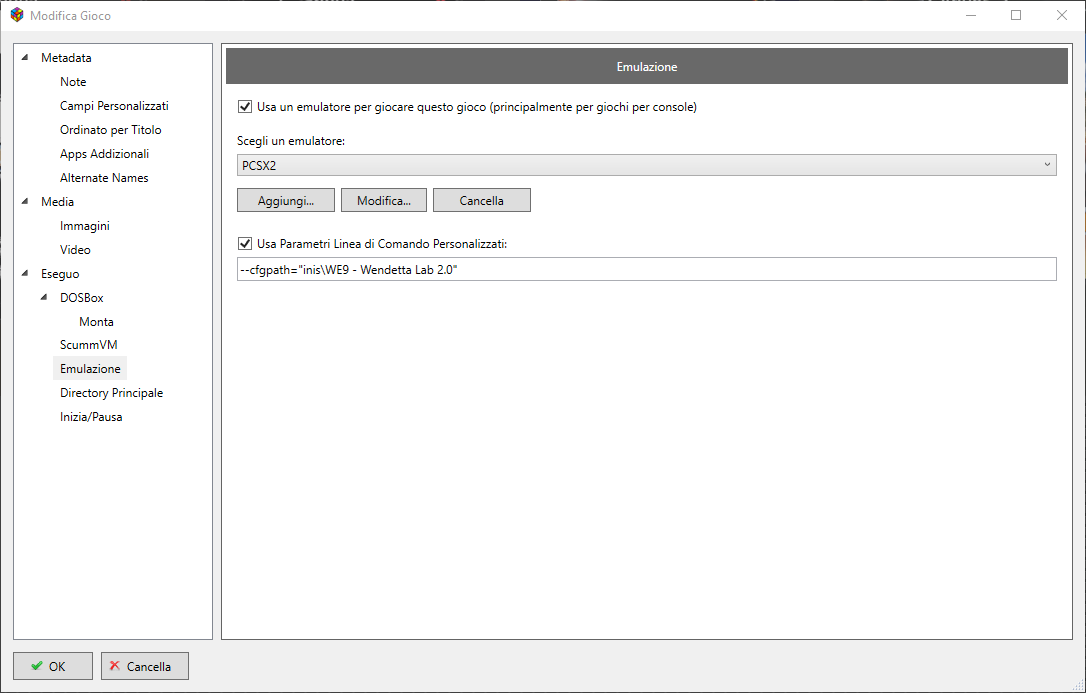Select the Emulazione tree item

[90, 369]
